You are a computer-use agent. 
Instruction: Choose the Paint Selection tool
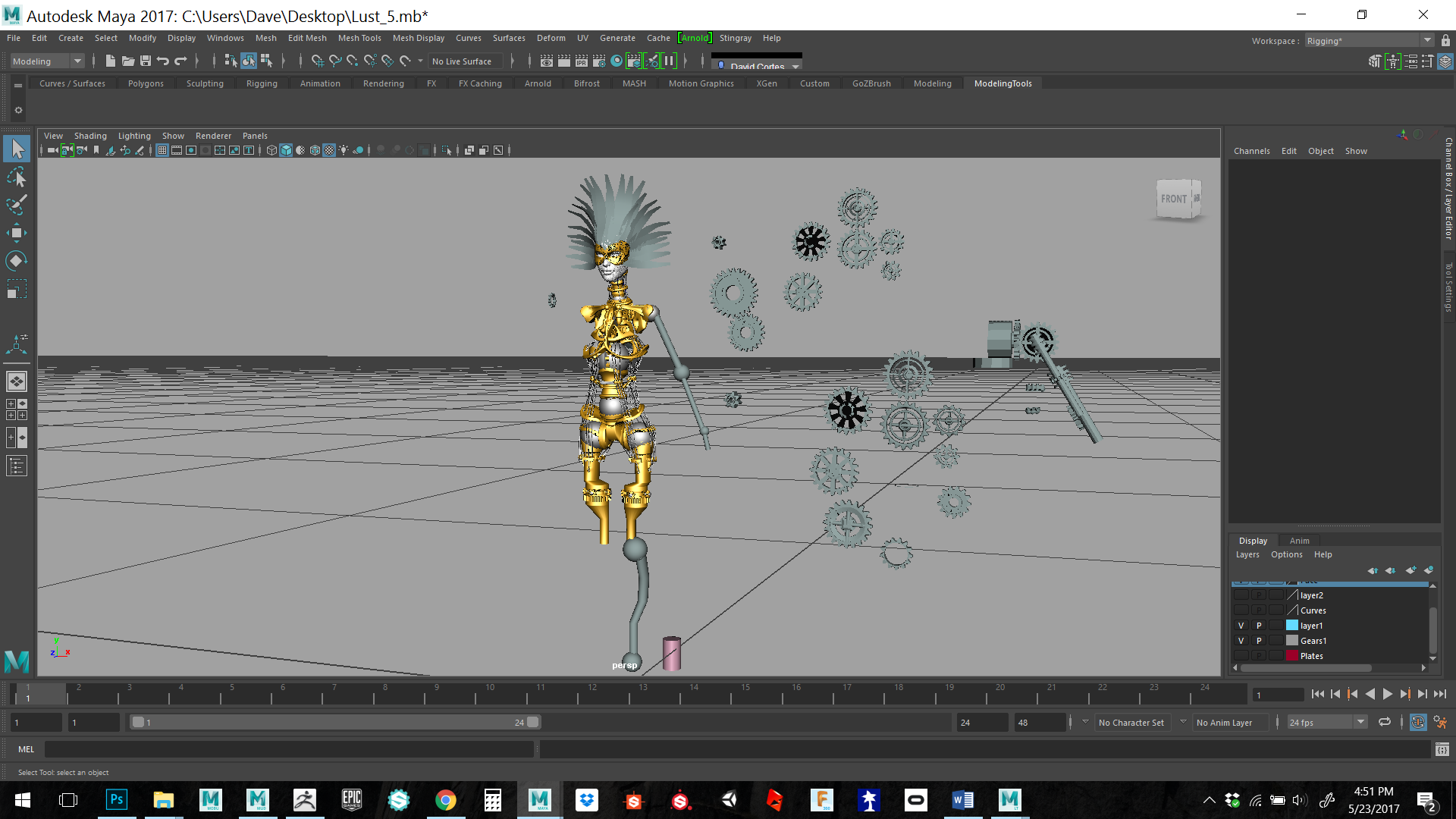tap(17, 205)
